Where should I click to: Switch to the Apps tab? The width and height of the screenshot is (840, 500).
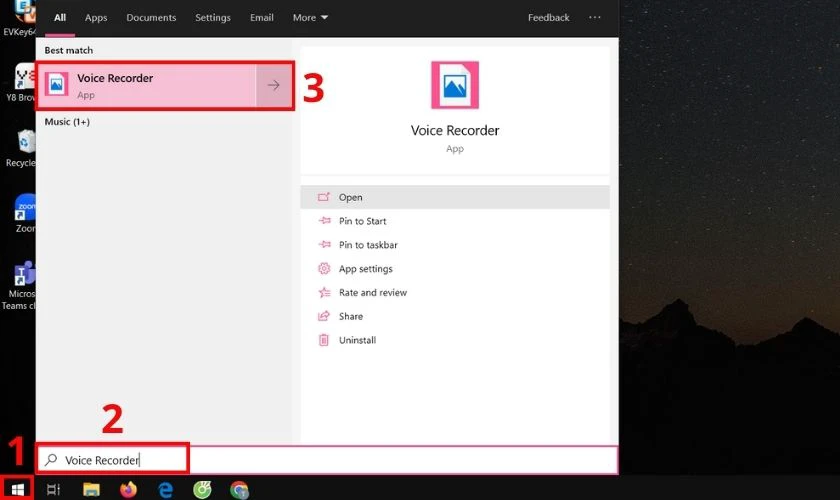click(x=96, y=18)
